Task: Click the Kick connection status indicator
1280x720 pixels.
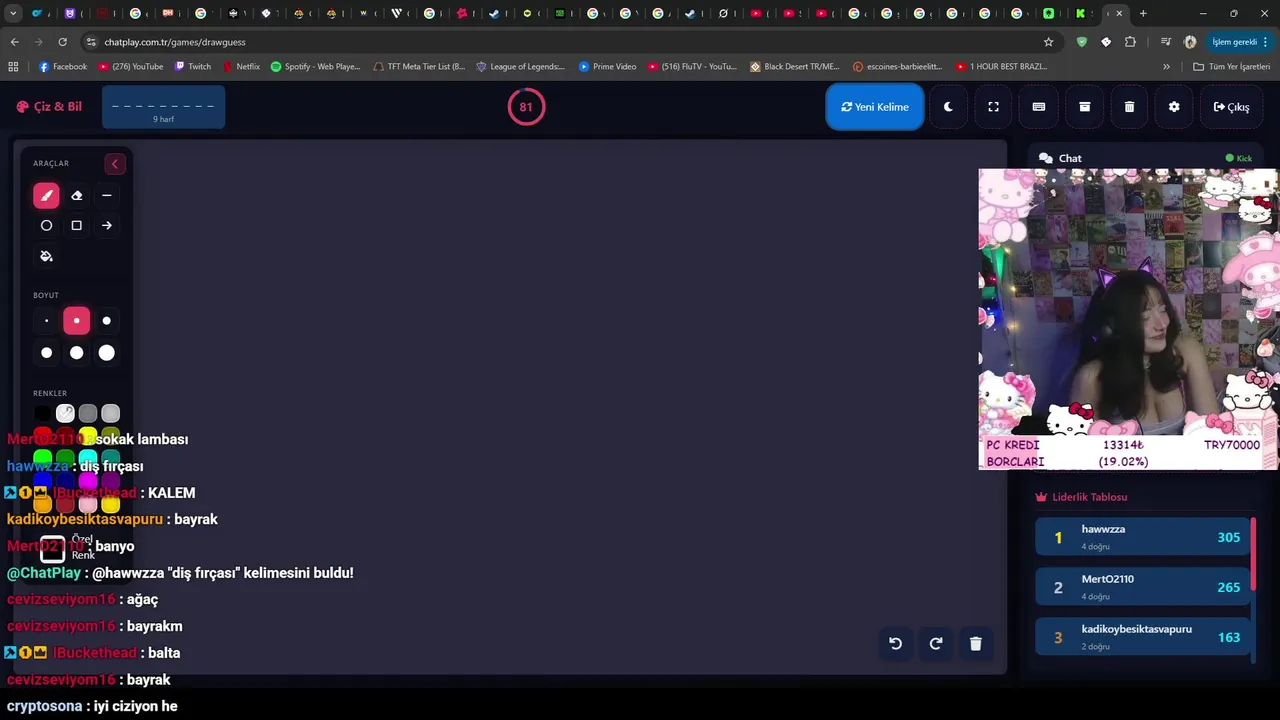Action: tap(1238, 158)
